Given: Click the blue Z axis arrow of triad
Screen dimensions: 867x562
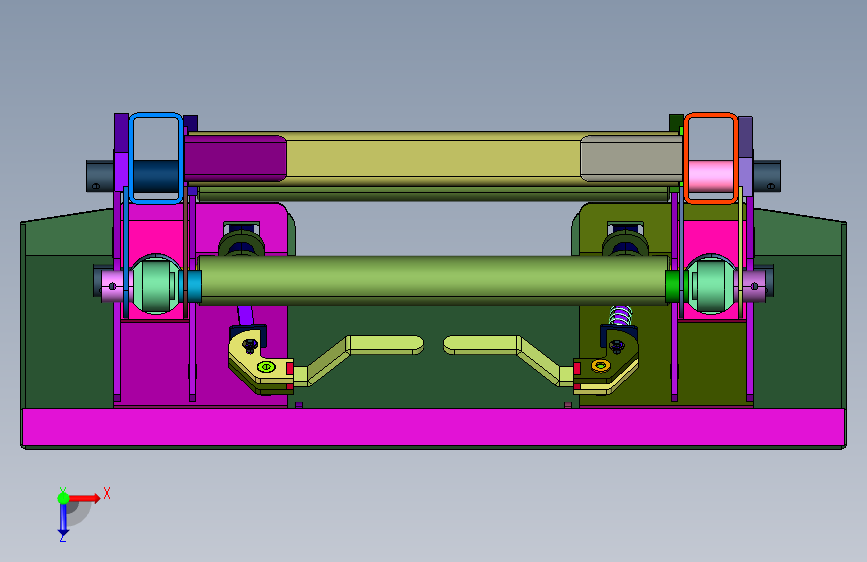Looking at the screenshot, I should pyautogui.click(x=63, y=520).
